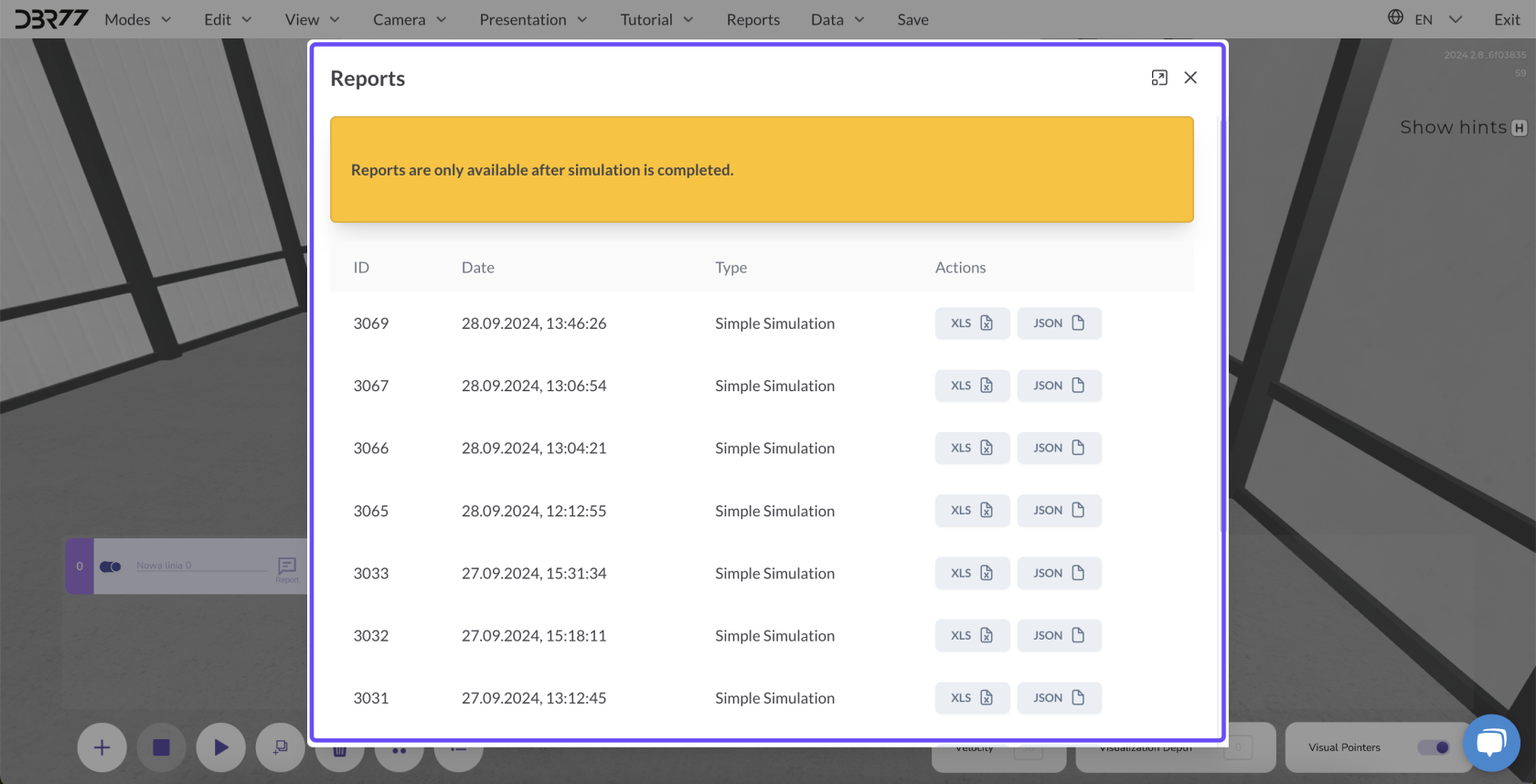Open the chat support bubble
The height and width of the screenshot is (784, 1536).
click(1491, 743)
